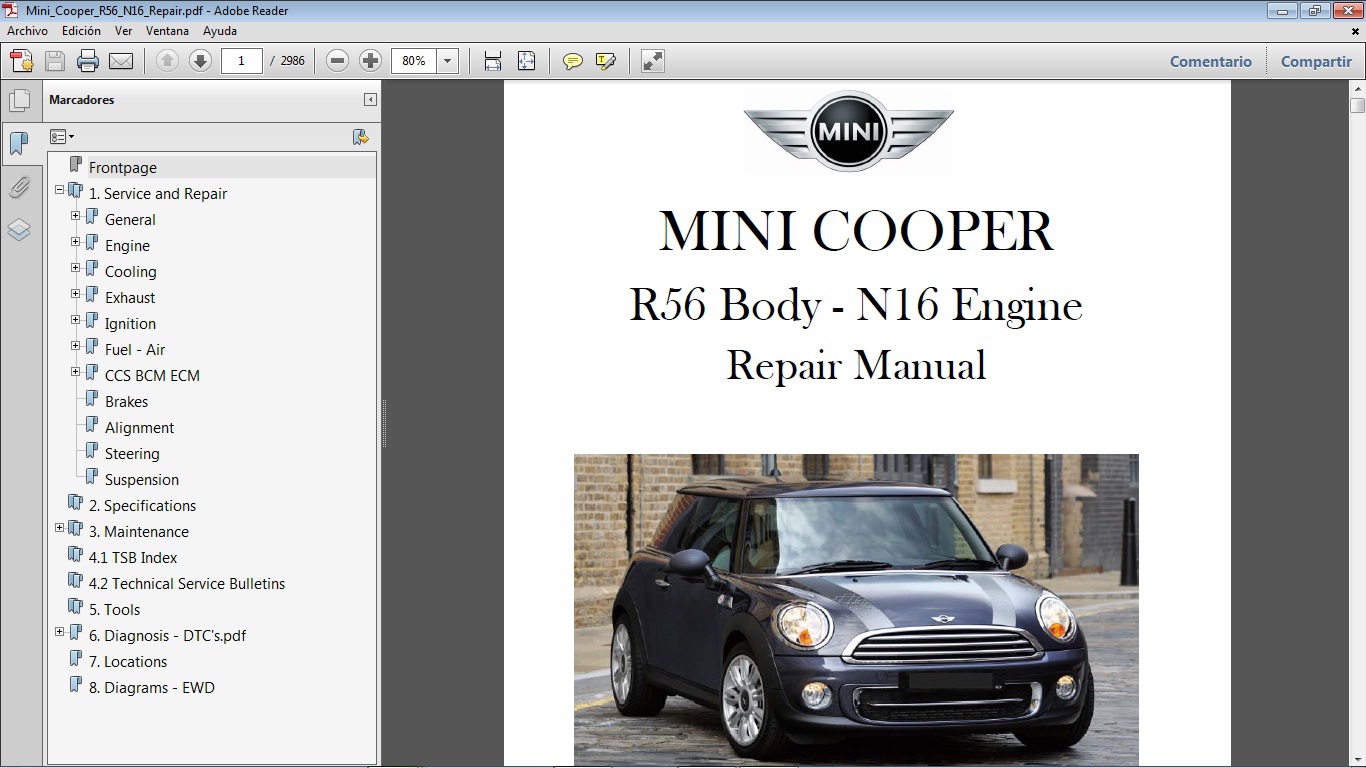Expand the 'Engine' bookmark node
The width and height of the screenshot is (1366, 768).
[x=74, y=242]
